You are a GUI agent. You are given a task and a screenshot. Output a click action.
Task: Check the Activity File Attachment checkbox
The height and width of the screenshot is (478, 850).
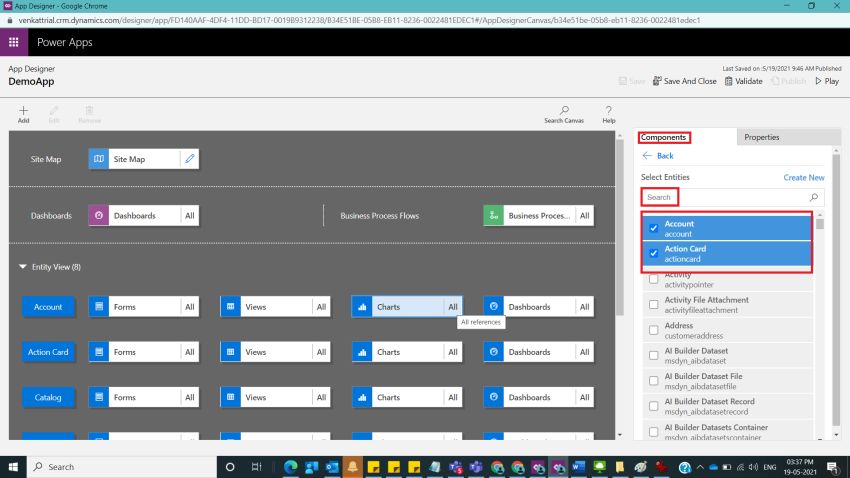[653, 304]
